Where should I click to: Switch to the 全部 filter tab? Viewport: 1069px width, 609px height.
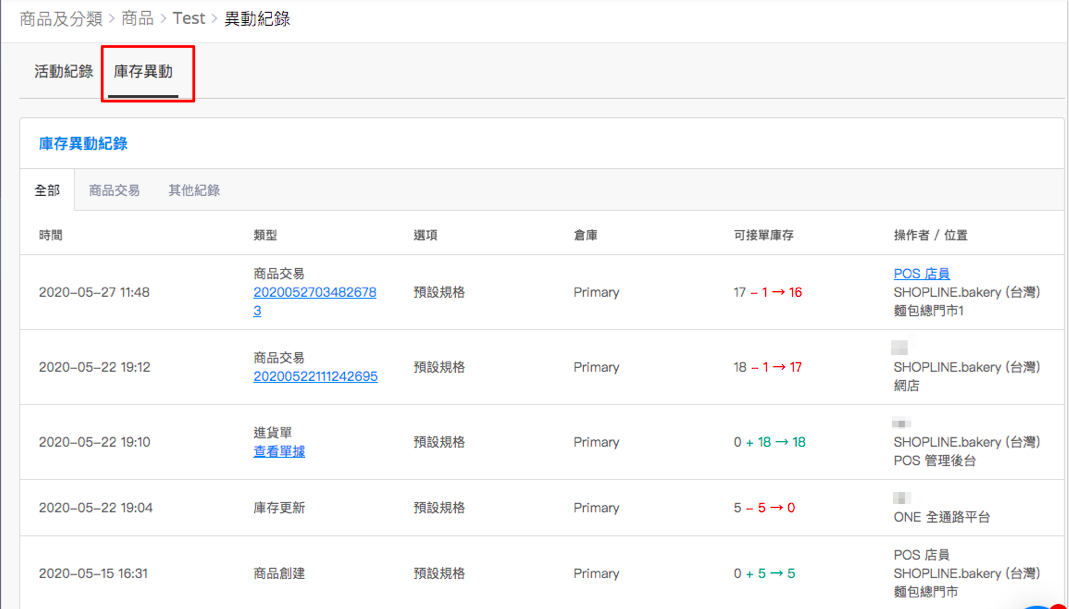tap(47, 190)
